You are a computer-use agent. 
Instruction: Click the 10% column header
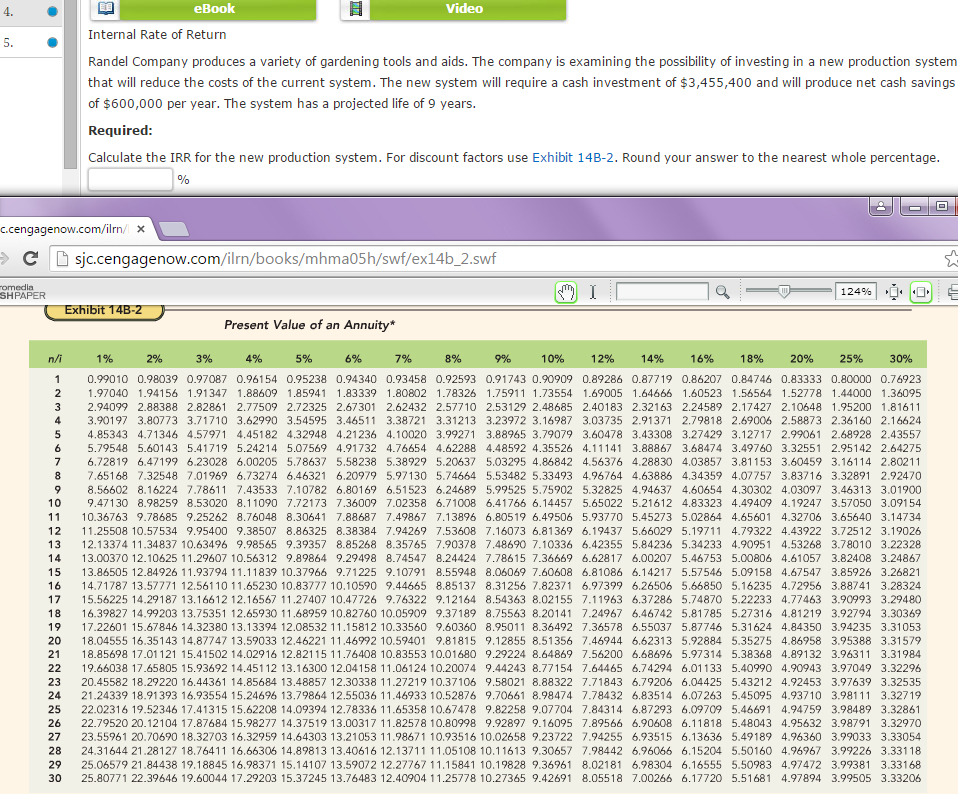tap(552, 359)
